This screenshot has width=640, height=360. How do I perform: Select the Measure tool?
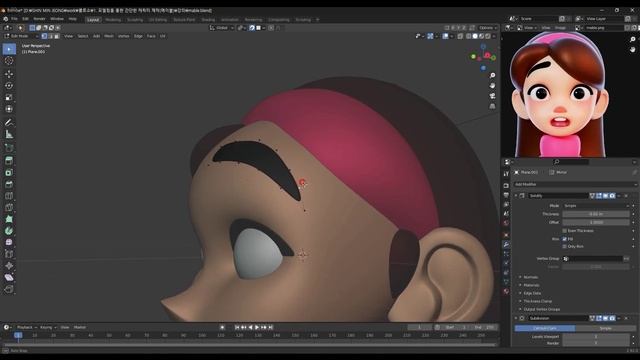point(9,134)
